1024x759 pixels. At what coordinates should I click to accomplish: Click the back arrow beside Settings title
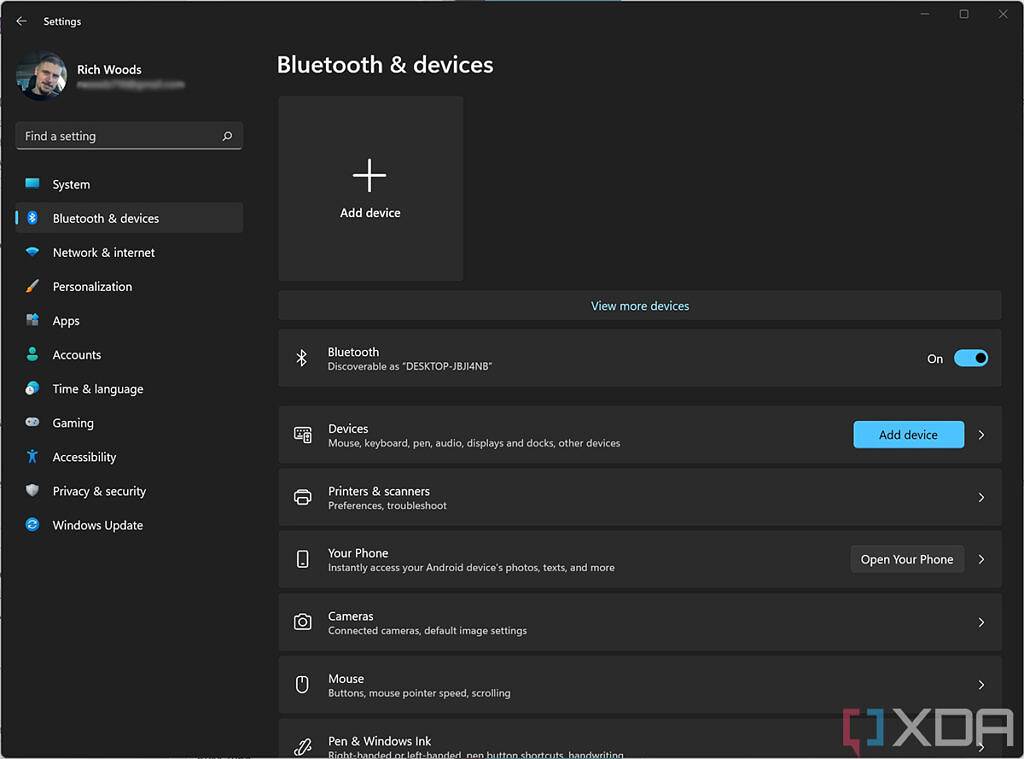click(22, 21)
